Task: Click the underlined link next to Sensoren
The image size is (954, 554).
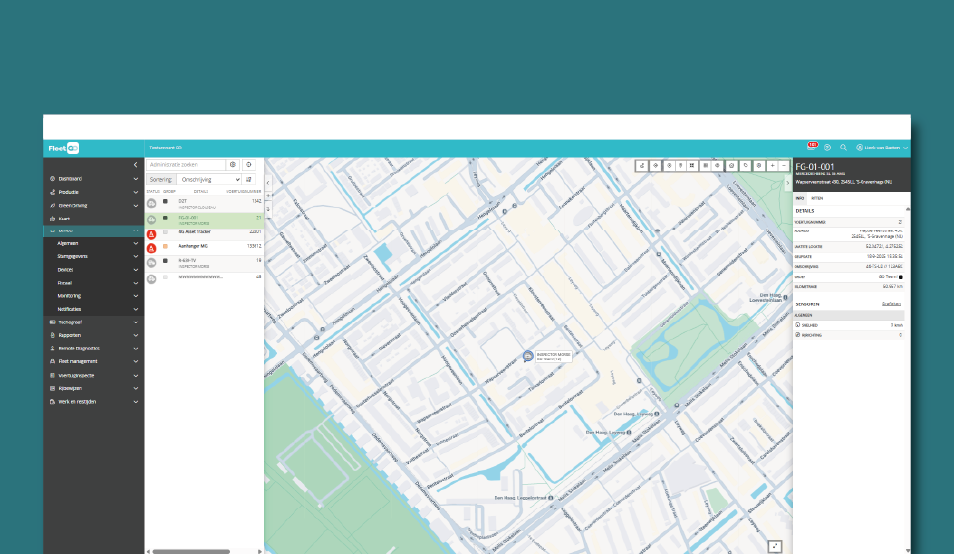Action: (891, 304)
